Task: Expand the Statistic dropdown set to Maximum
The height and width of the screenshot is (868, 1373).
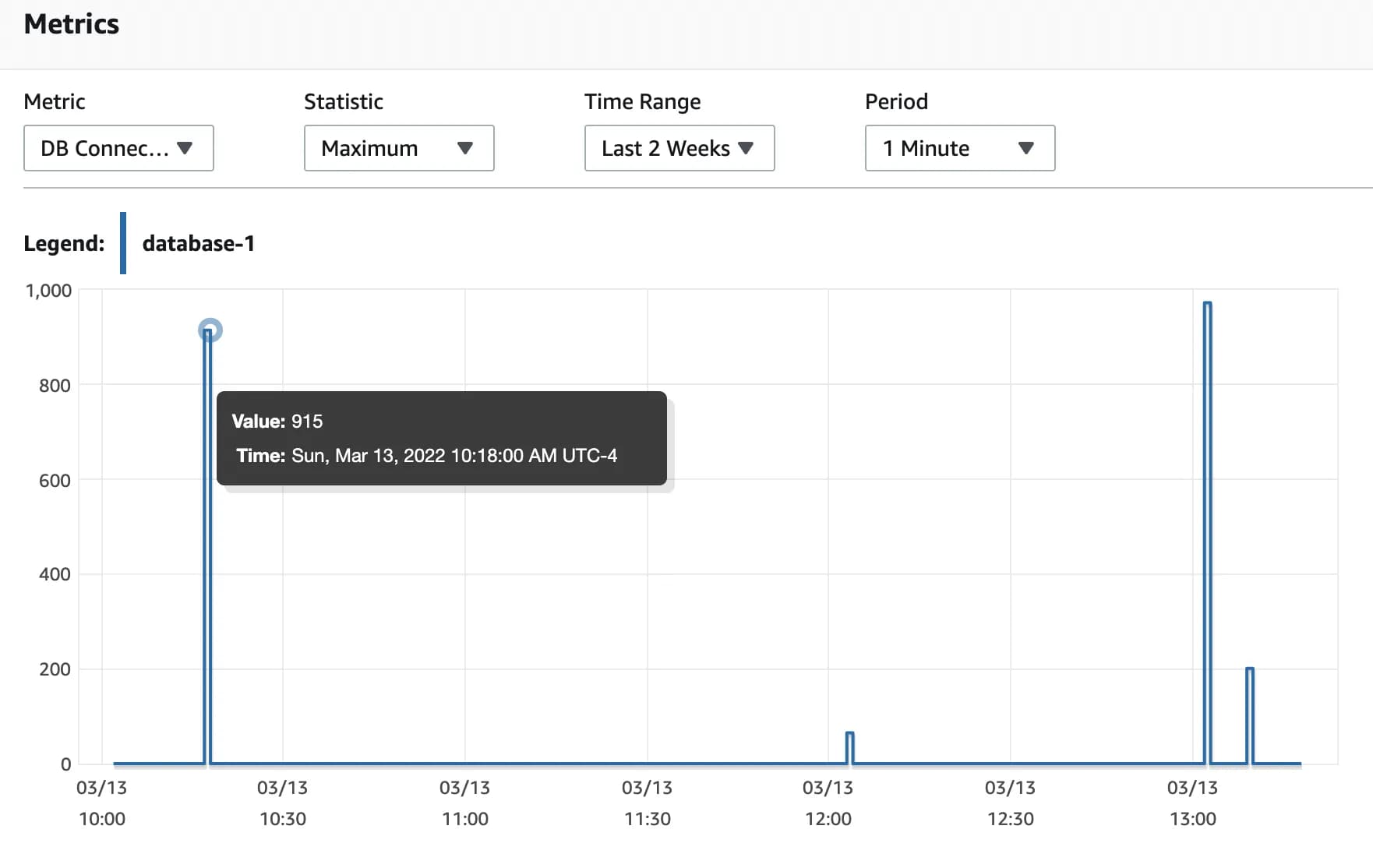Action: (399, 148)
